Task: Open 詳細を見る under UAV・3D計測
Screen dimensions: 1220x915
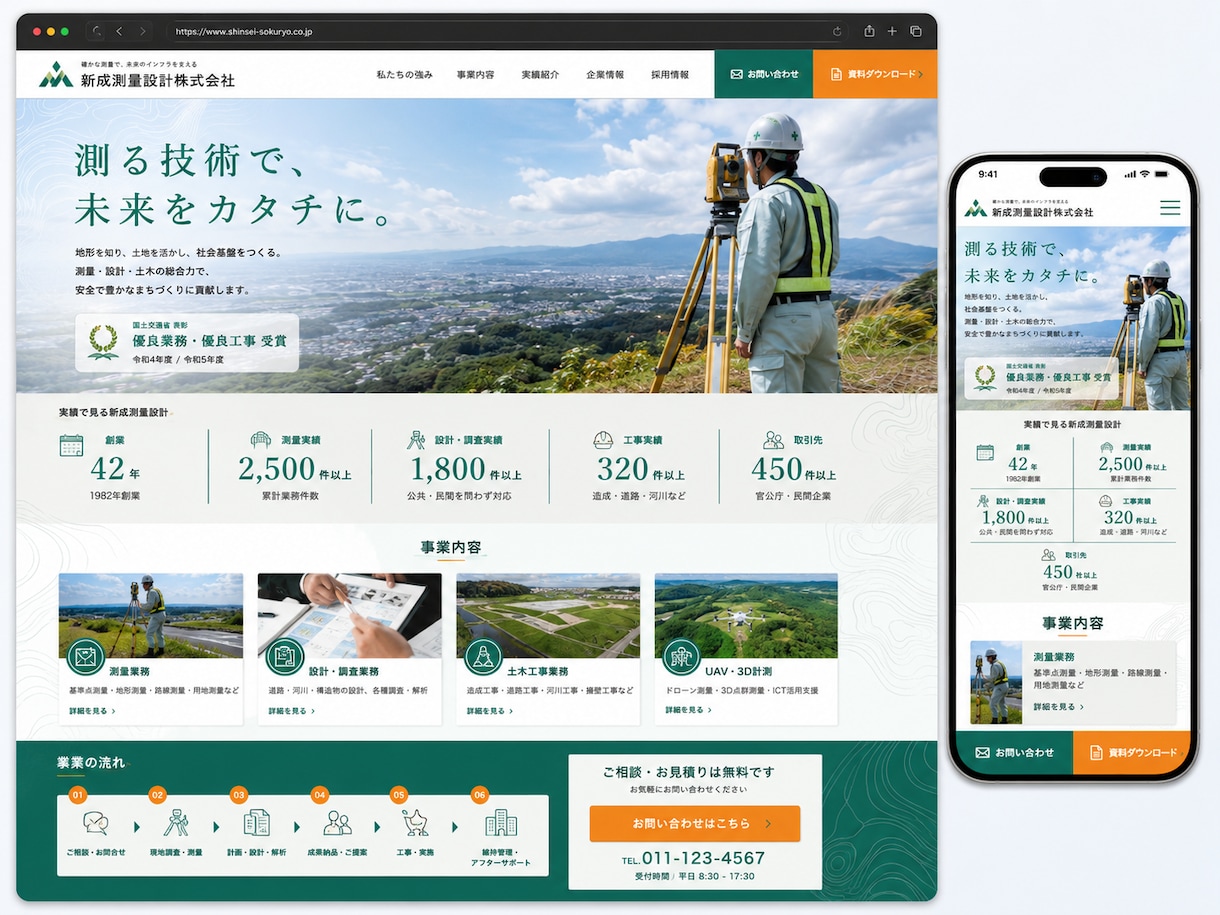Action: coord(688,711)
